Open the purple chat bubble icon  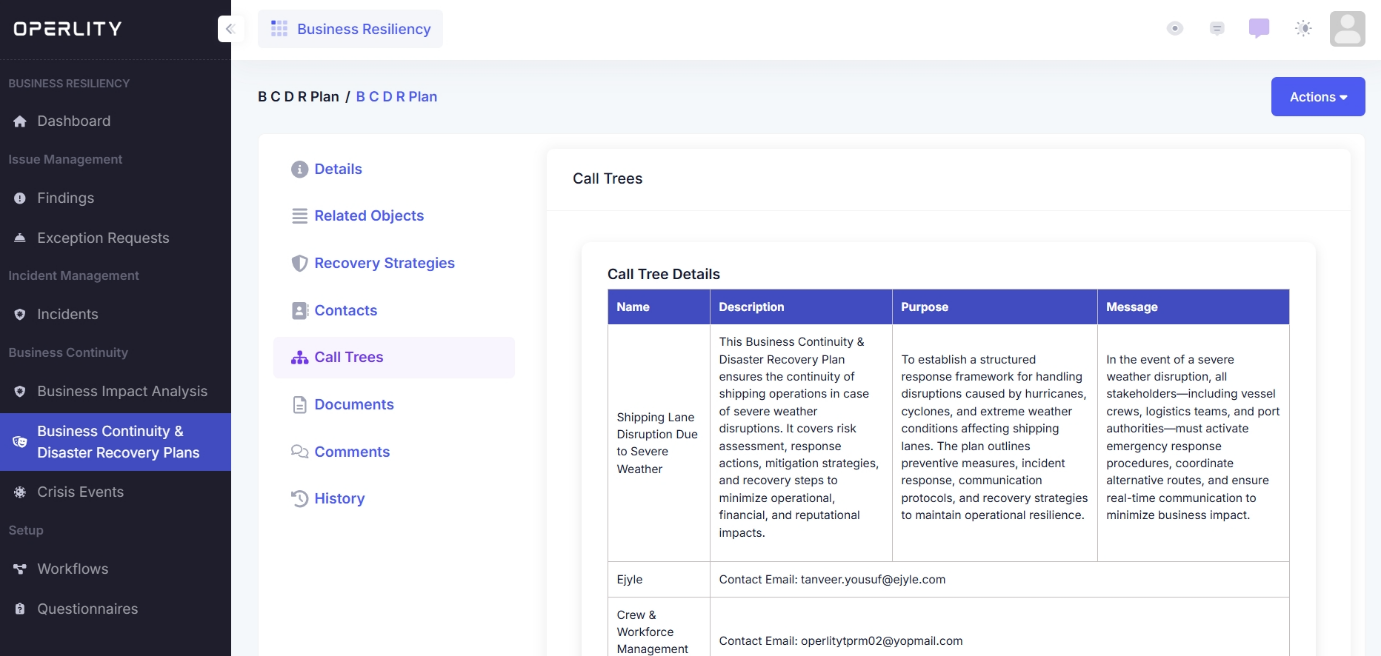pos(1259,29)
